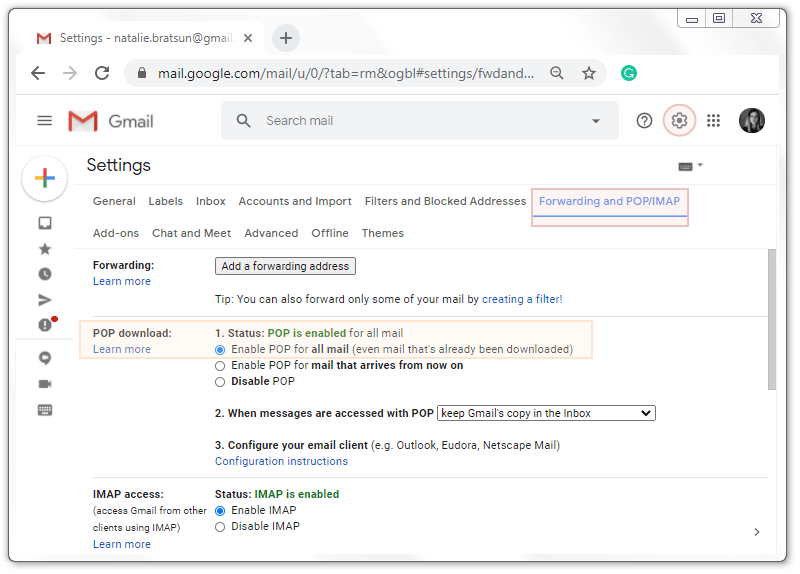Open Learn more under Forwarding
The image size is (800, 574).
coord(122,282)
